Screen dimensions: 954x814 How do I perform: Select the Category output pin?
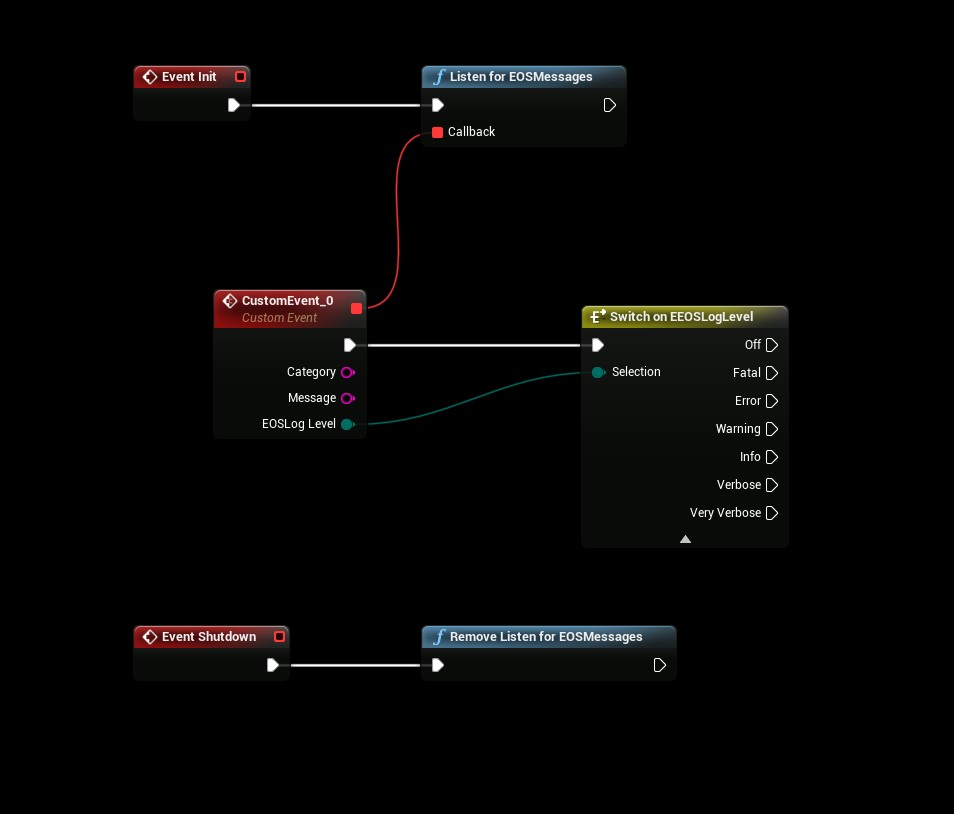[x=347, y=372]
